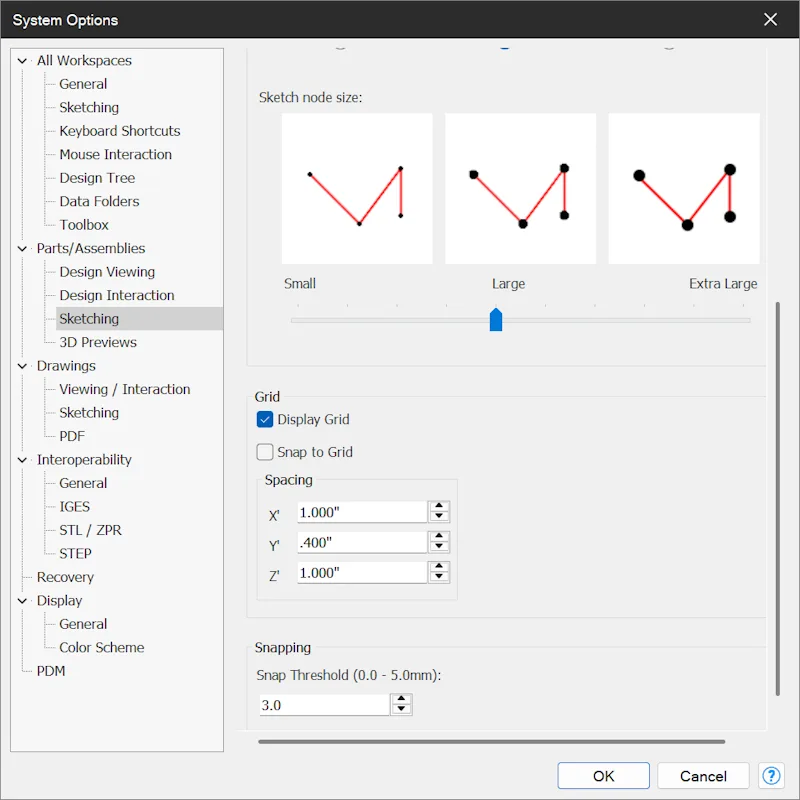800x800 pixels.
Task: Select Mouse Interaction in the tree
Action: click(115, 155)
